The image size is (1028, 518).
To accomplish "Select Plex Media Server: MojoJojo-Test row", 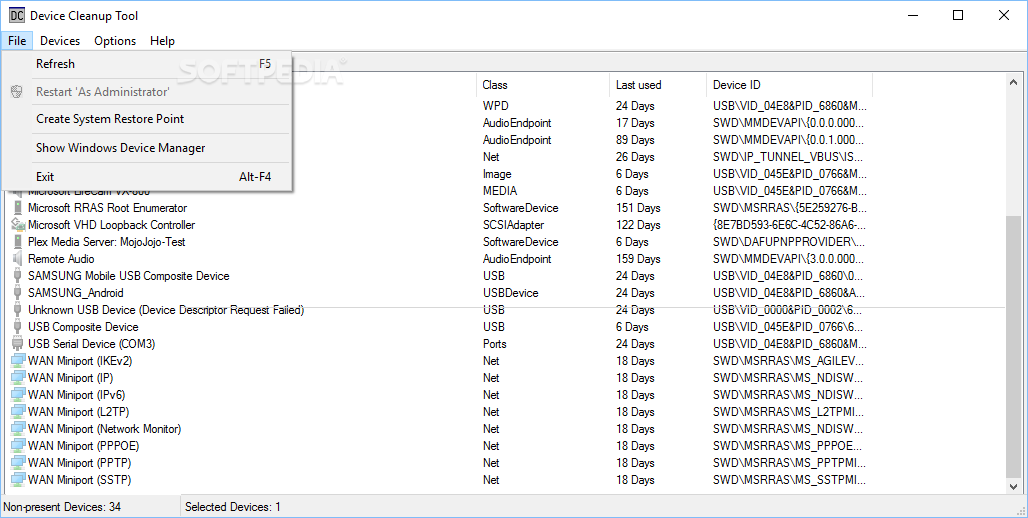I will [107, 242].
